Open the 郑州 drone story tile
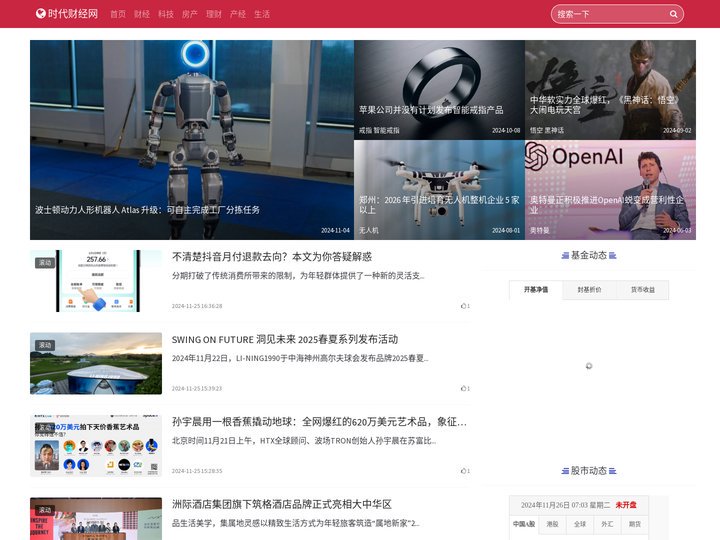This screenshot has width=720, height=540. click(439, 190)
